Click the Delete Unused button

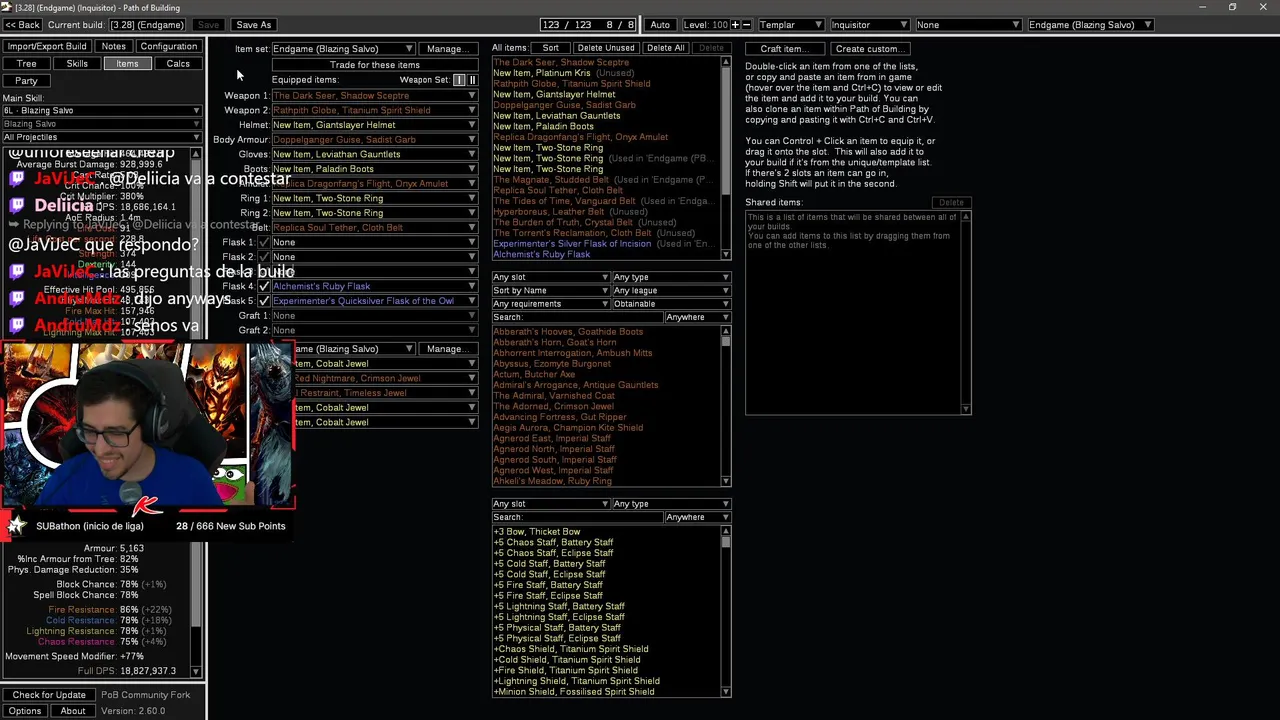605,48
